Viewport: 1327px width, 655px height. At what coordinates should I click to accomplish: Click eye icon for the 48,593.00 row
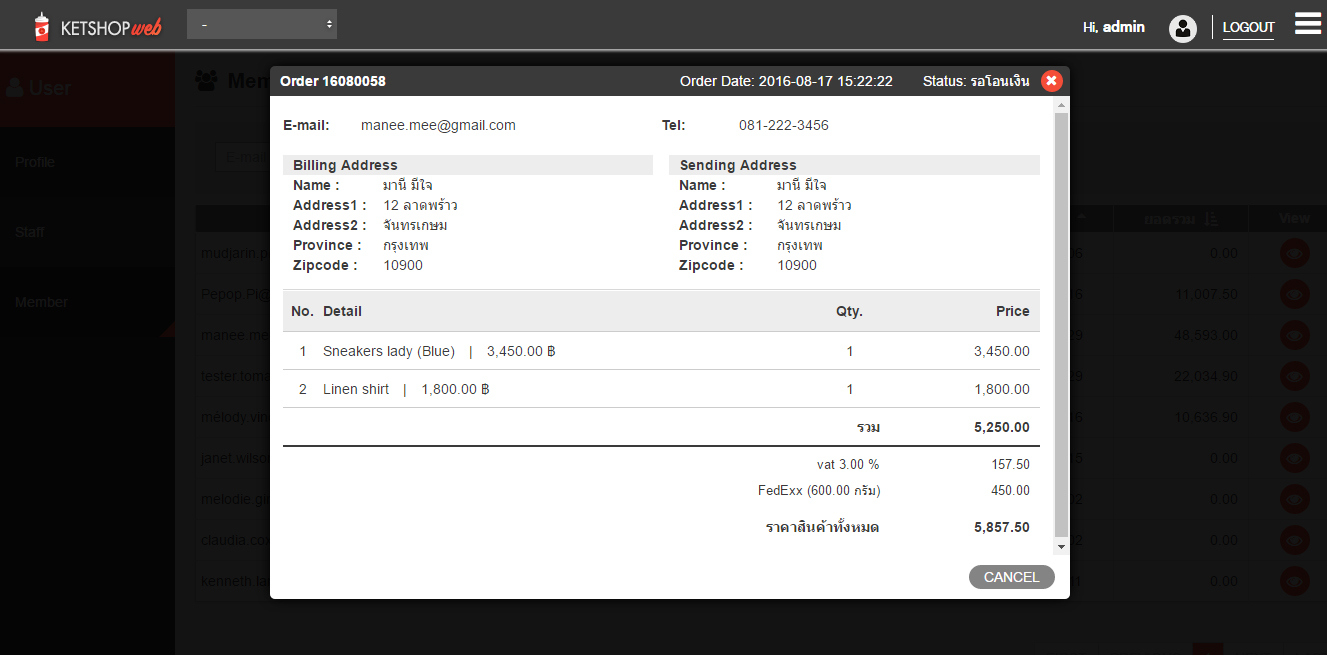click(x=1294, y=335)
